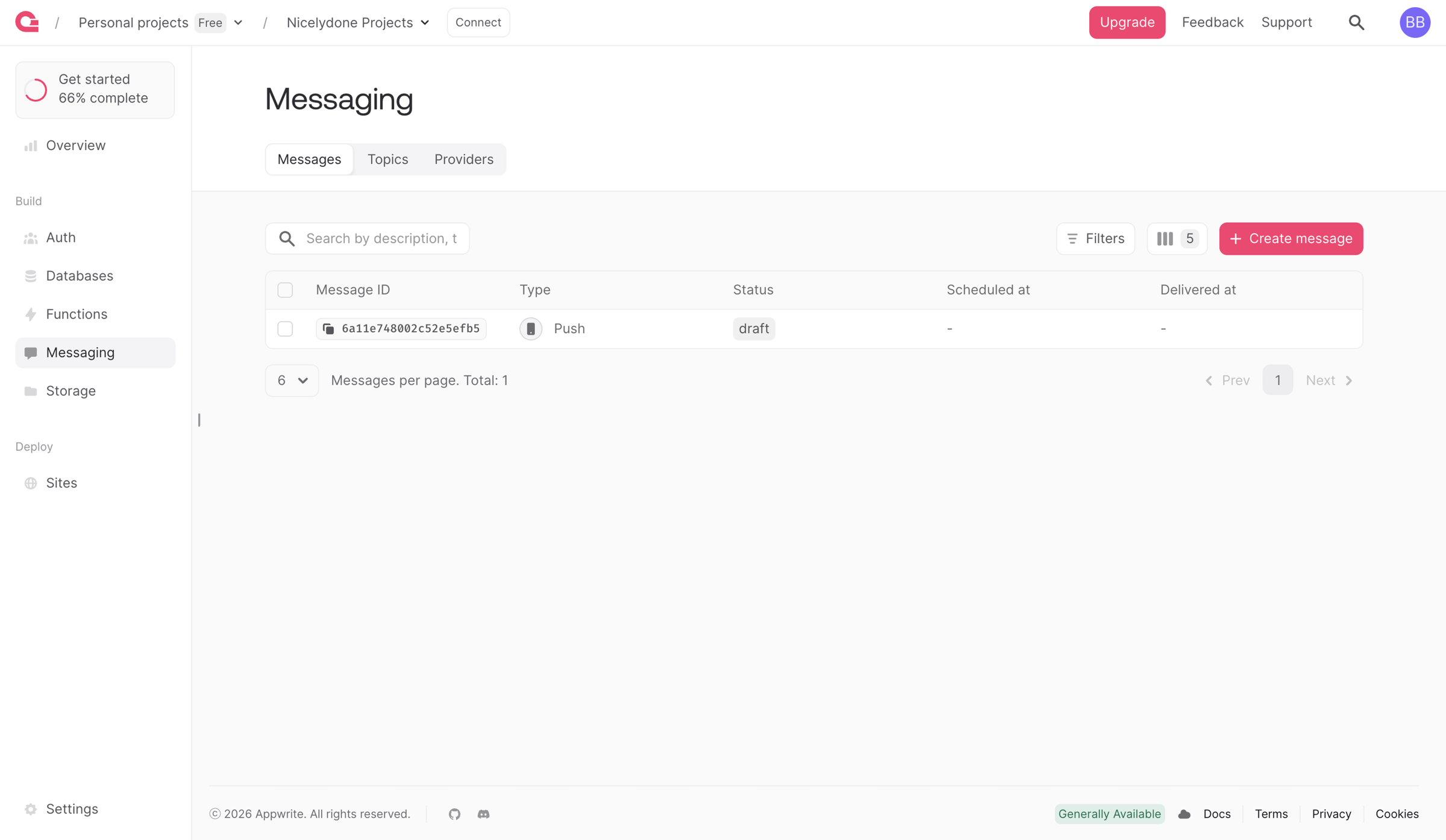Open Privacy link in footer
The width and height of the screenshot is (1446, 840).
[x=1331, y=814]
